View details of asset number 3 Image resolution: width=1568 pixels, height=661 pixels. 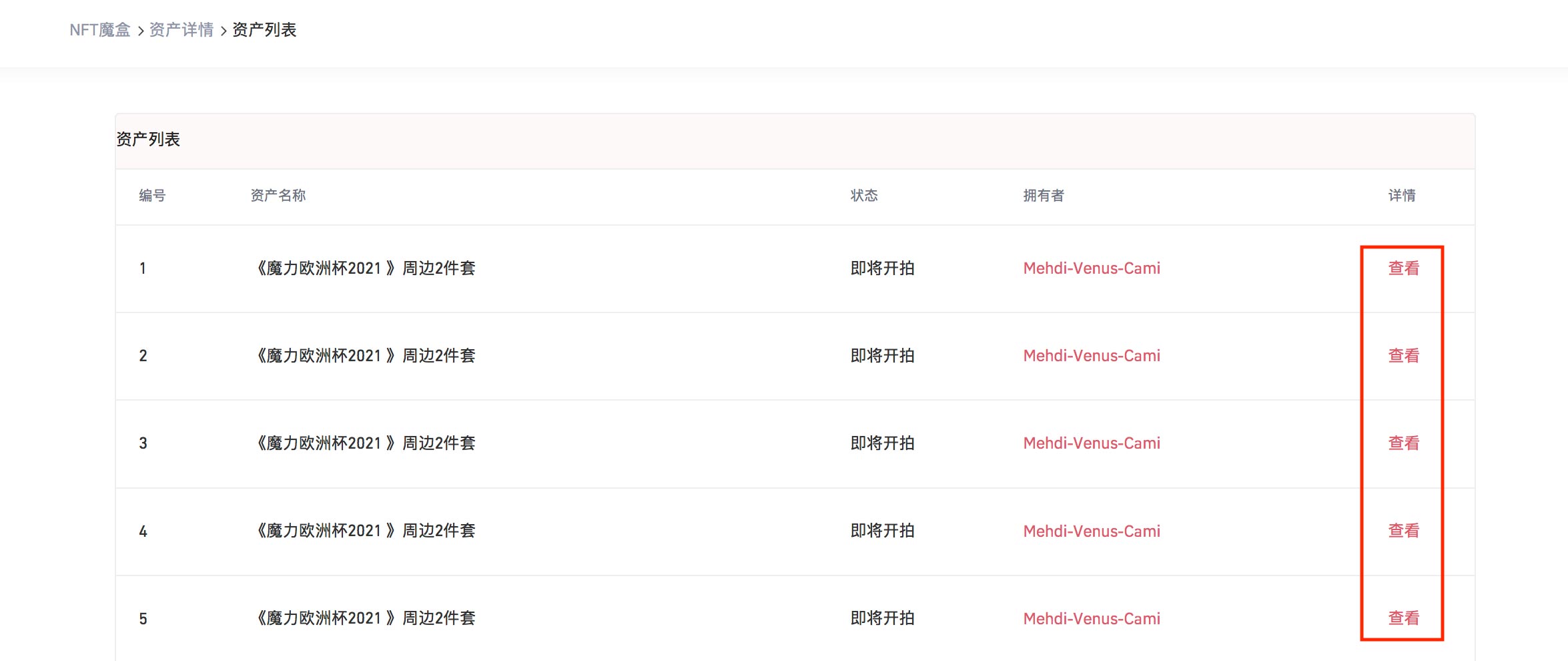[x=1403, y=443]
